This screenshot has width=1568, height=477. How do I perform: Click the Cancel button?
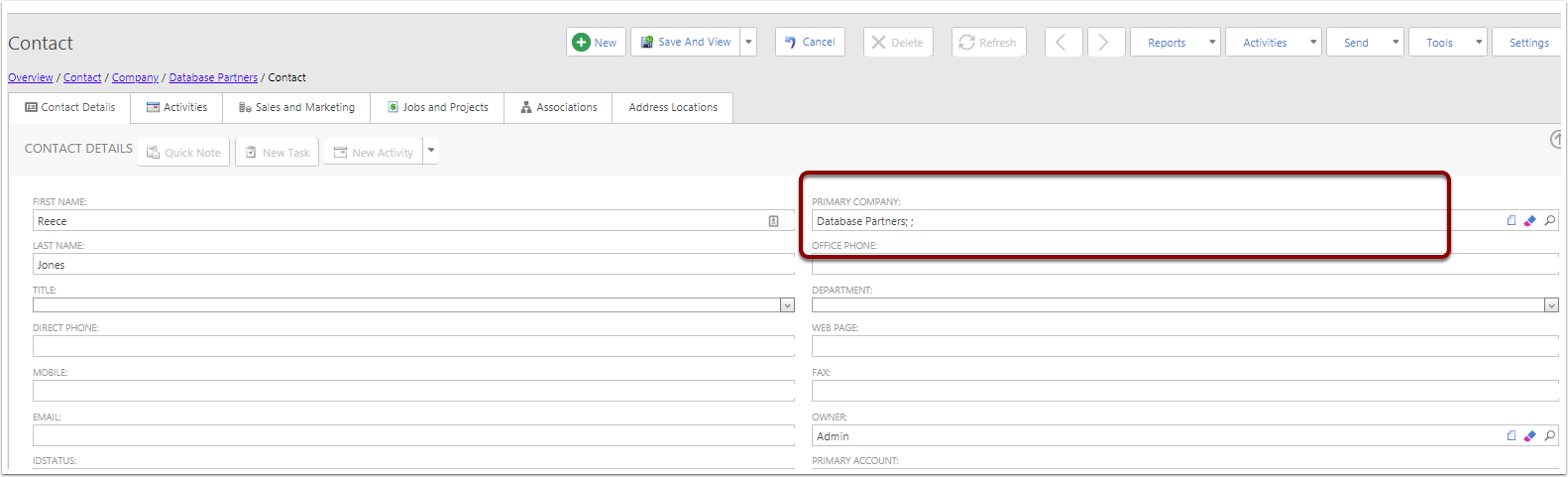810,42
